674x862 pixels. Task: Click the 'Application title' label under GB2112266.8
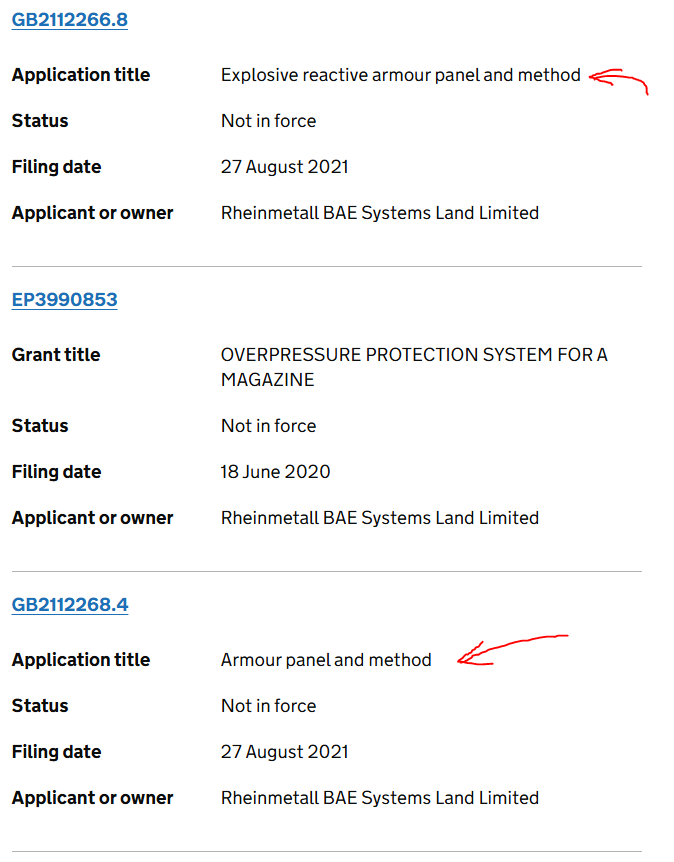coord(81,75)
